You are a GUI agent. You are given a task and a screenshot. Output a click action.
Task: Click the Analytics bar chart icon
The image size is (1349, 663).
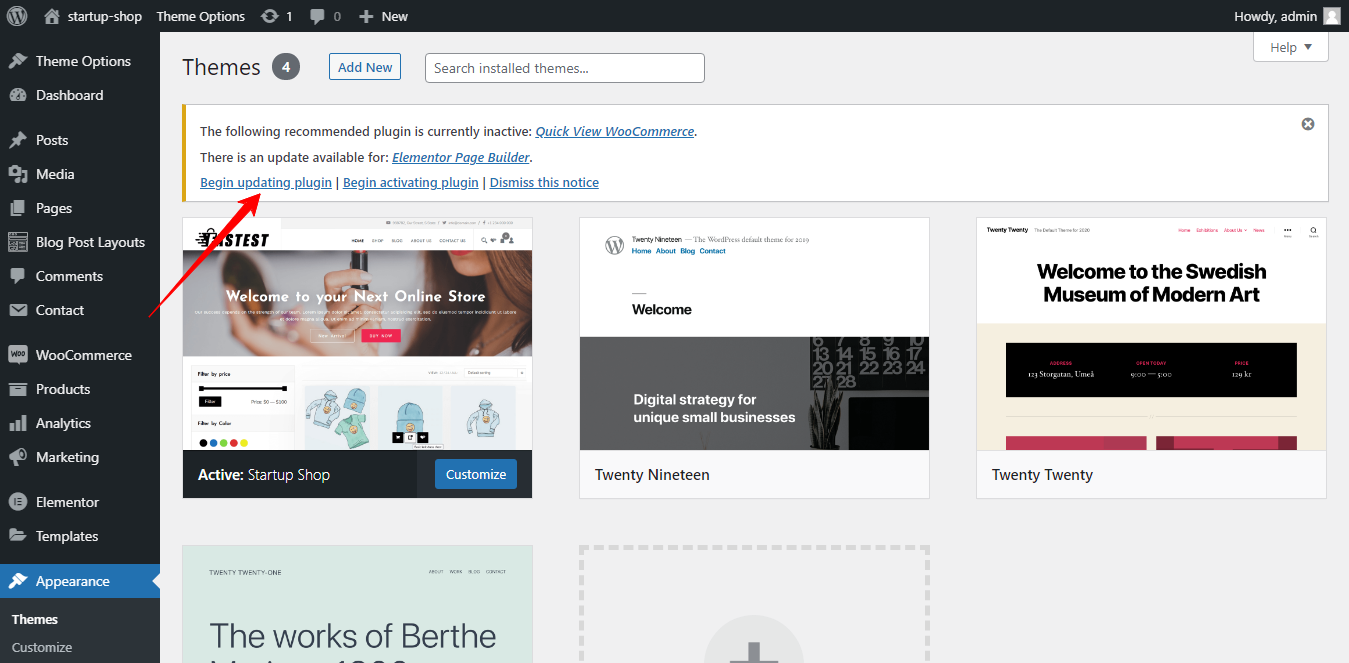[18, 423]
